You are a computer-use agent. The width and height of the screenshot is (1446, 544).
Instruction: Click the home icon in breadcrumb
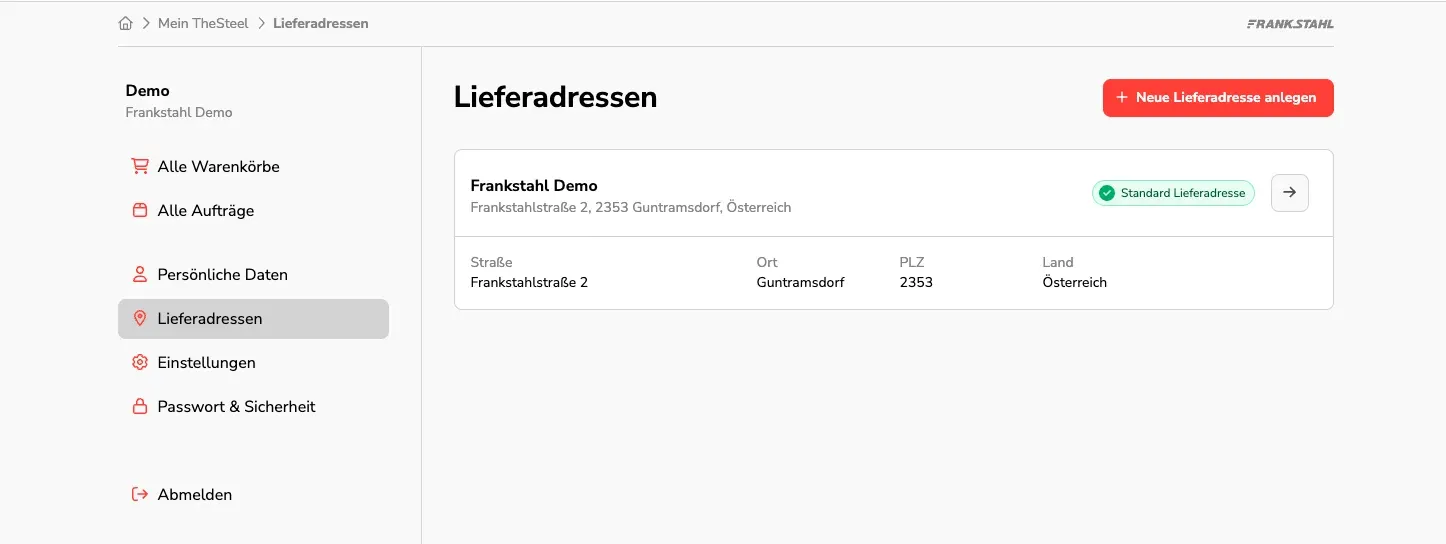point(125,23)
